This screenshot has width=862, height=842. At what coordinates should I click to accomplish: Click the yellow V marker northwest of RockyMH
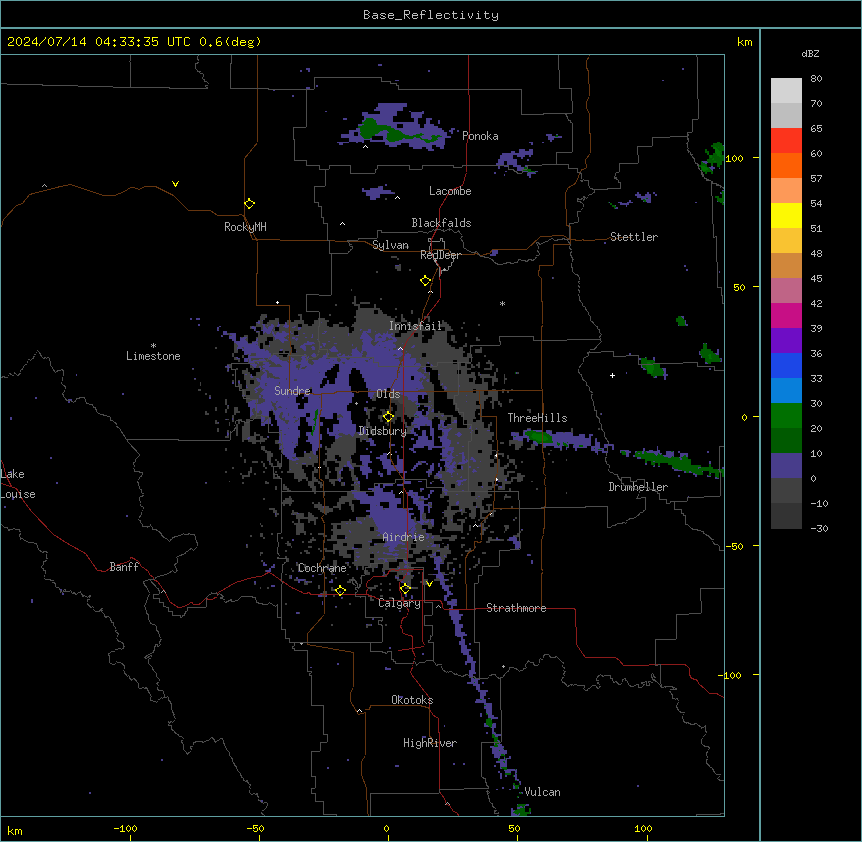coord(175,184)
